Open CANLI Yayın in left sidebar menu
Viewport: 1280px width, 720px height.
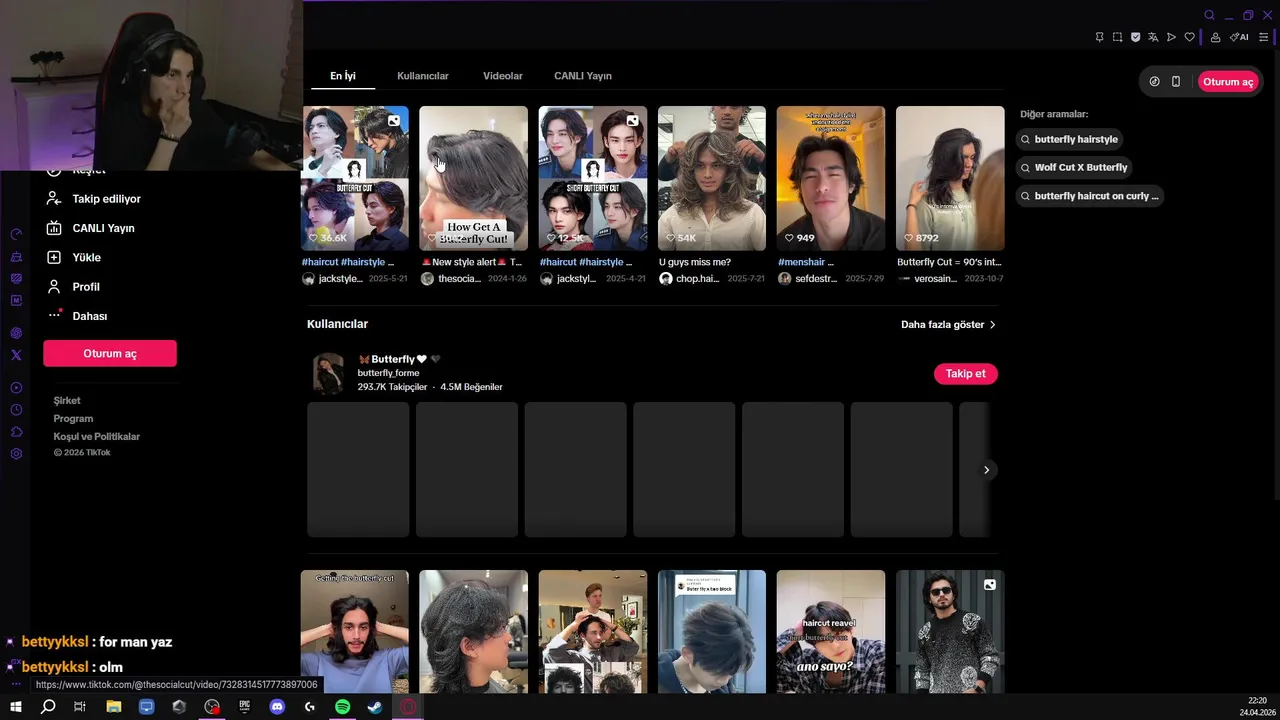click(x=92, y=228)
